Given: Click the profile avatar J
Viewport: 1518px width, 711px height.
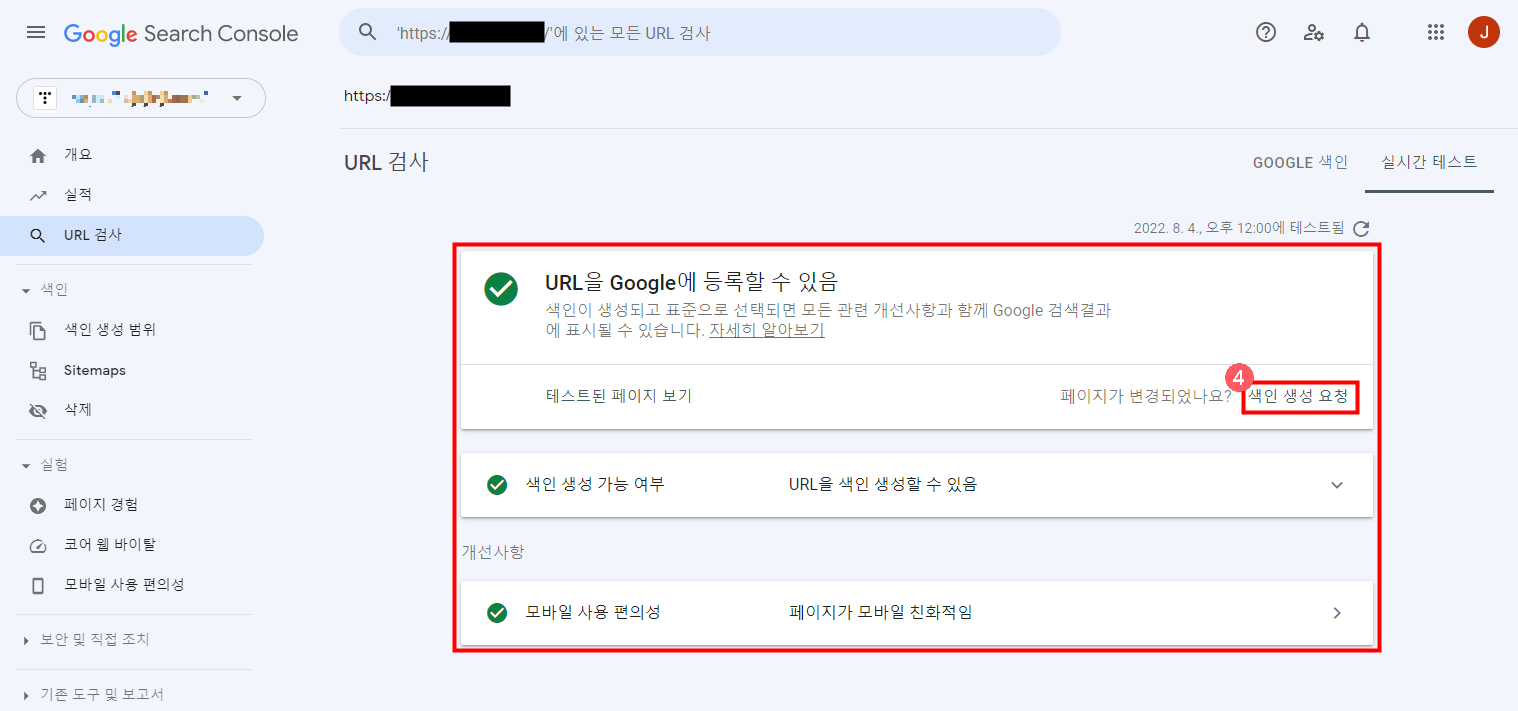Looking at the screenshot, I should (1484, 31).
